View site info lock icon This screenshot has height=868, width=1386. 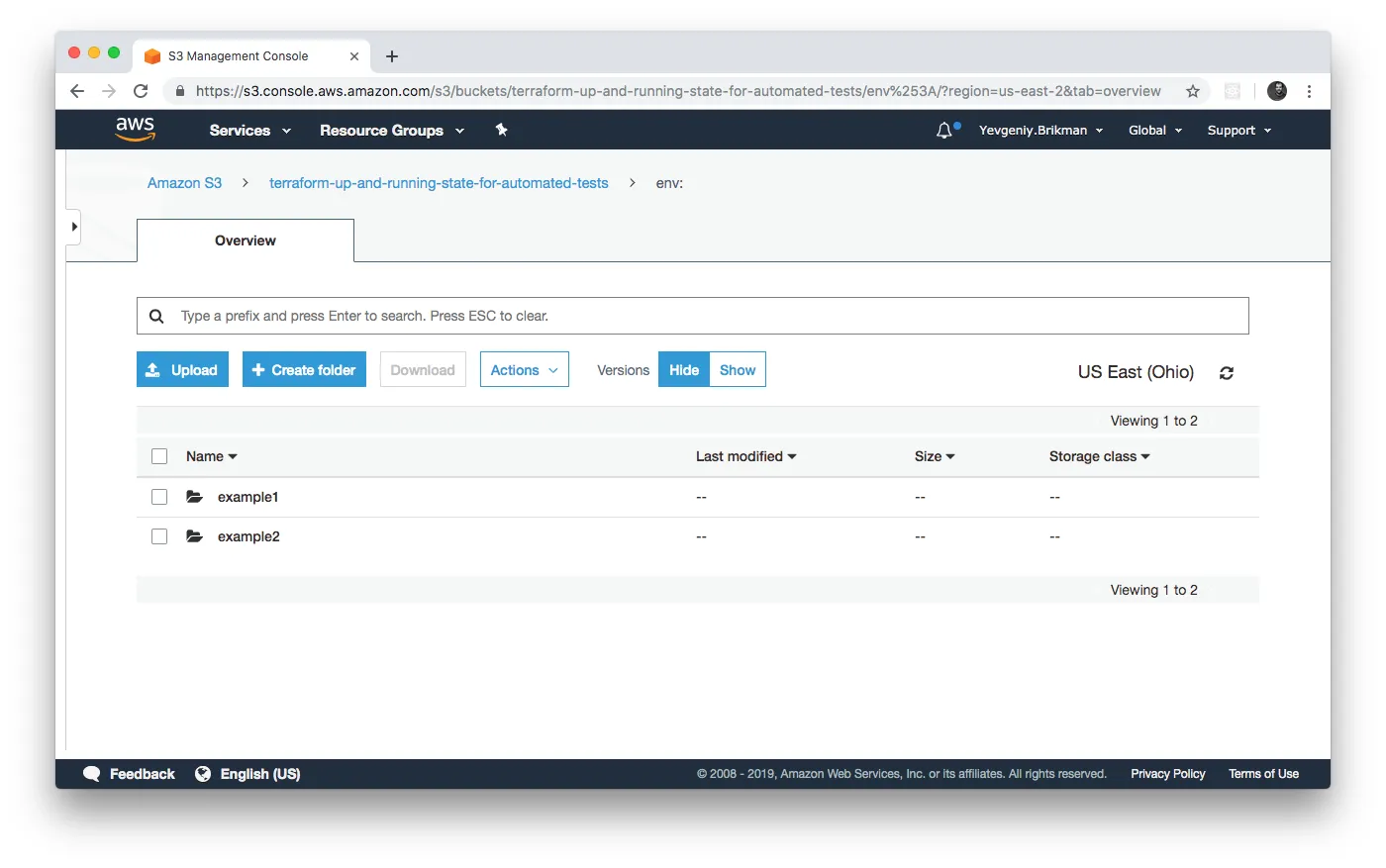click(x=179, y=91)
